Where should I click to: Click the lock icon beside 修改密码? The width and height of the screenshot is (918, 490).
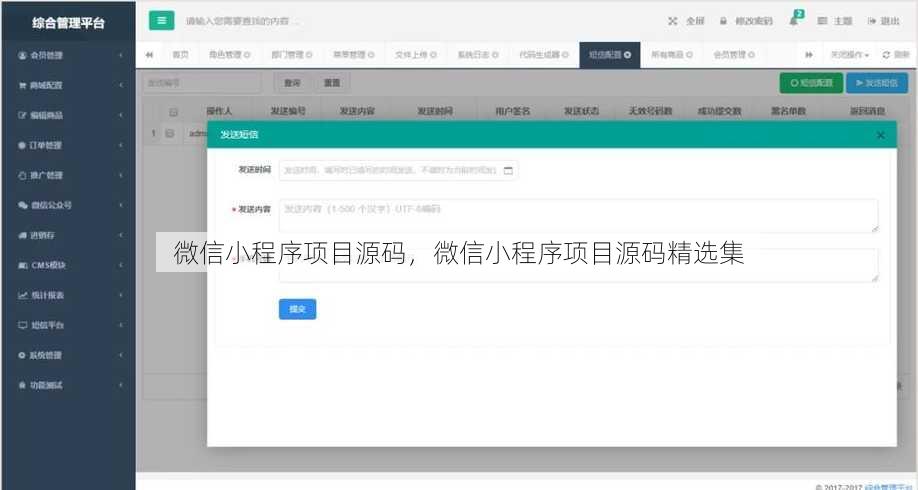[x=723, y=21]
